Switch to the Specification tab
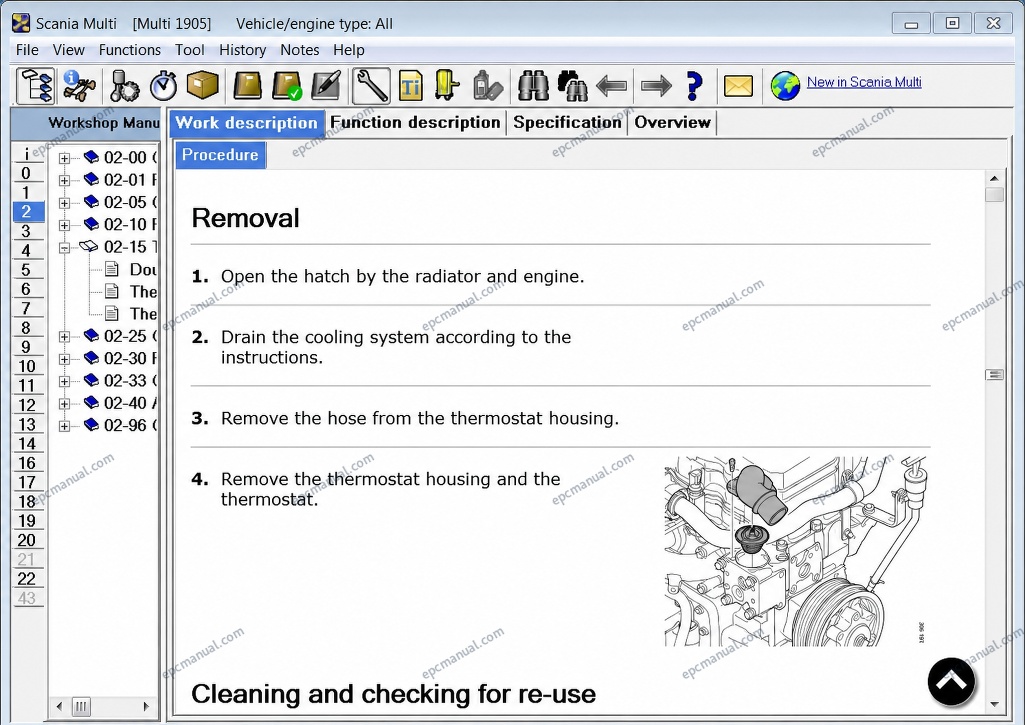The image size is (1025, 725). (567, 122)
